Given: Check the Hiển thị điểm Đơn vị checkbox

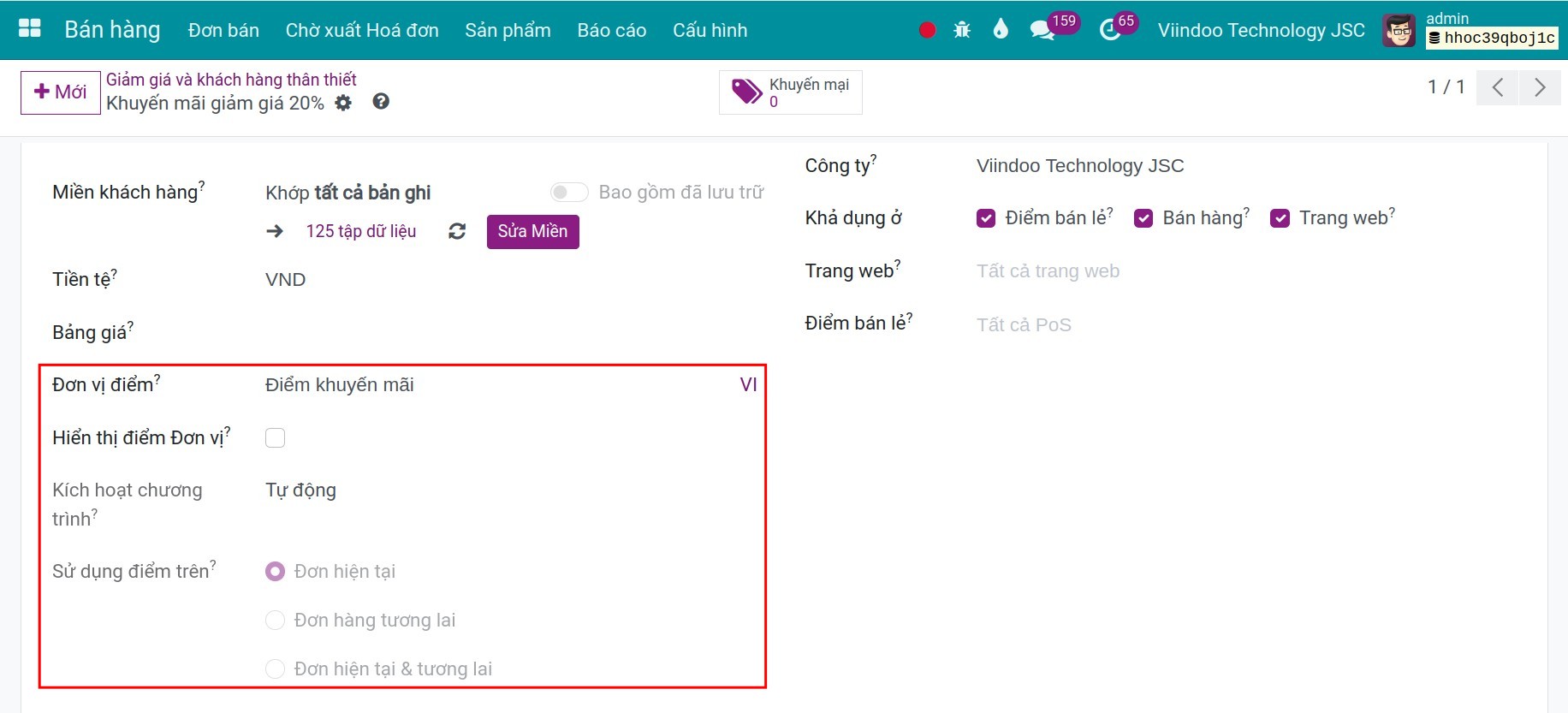Looking at the screenshot, I should (x=275, y=437).
